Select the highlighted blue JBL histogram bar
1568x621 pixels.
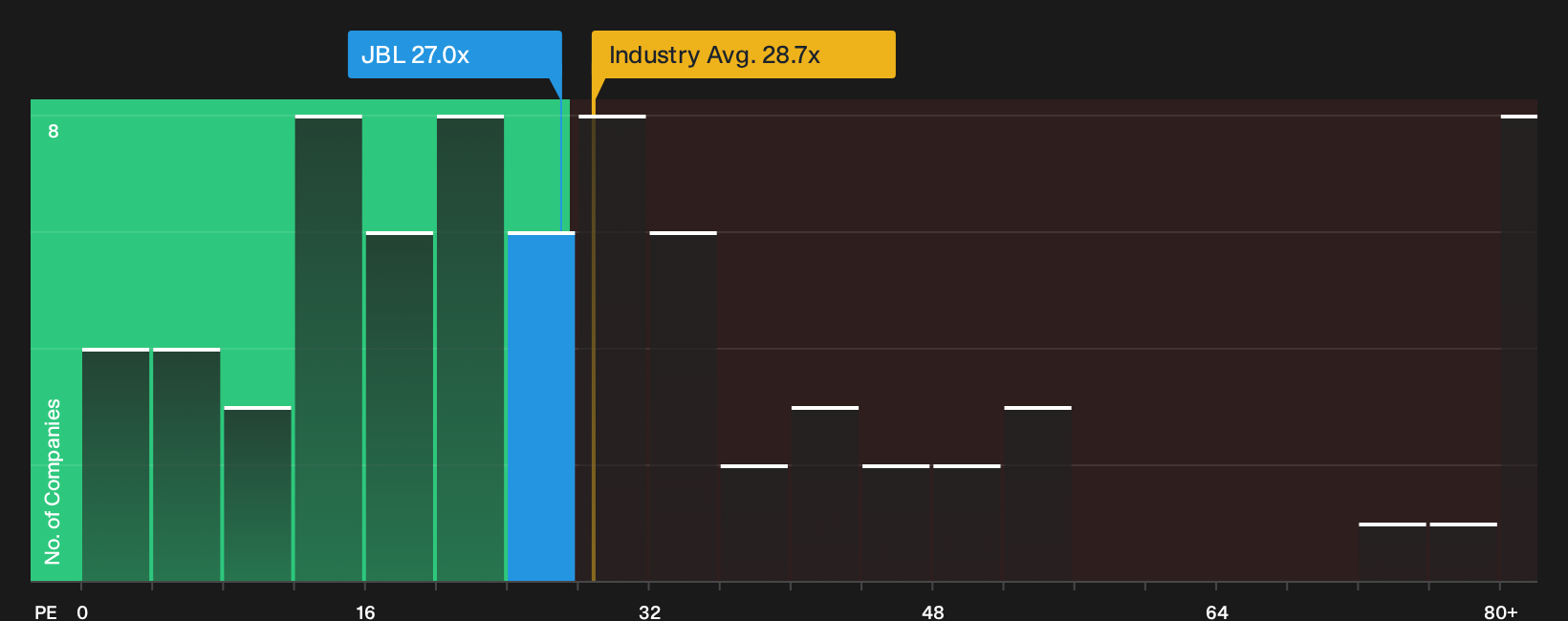coord(541,406)
